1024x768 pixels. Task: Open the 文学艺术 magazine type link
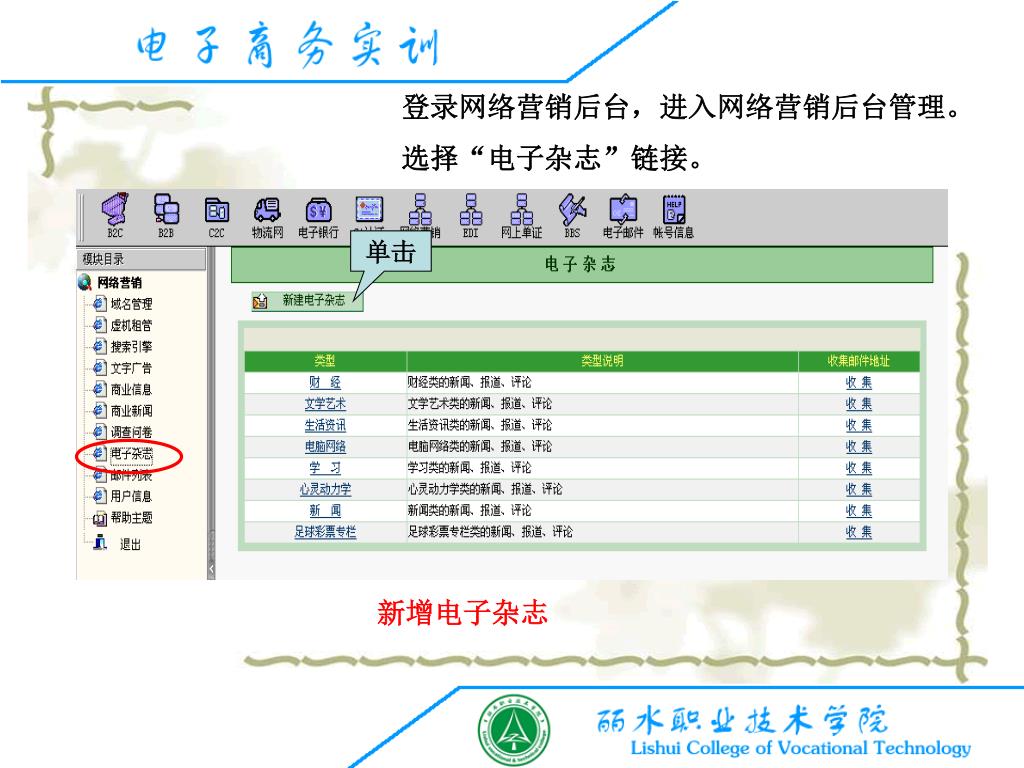[x=325, y=404]
